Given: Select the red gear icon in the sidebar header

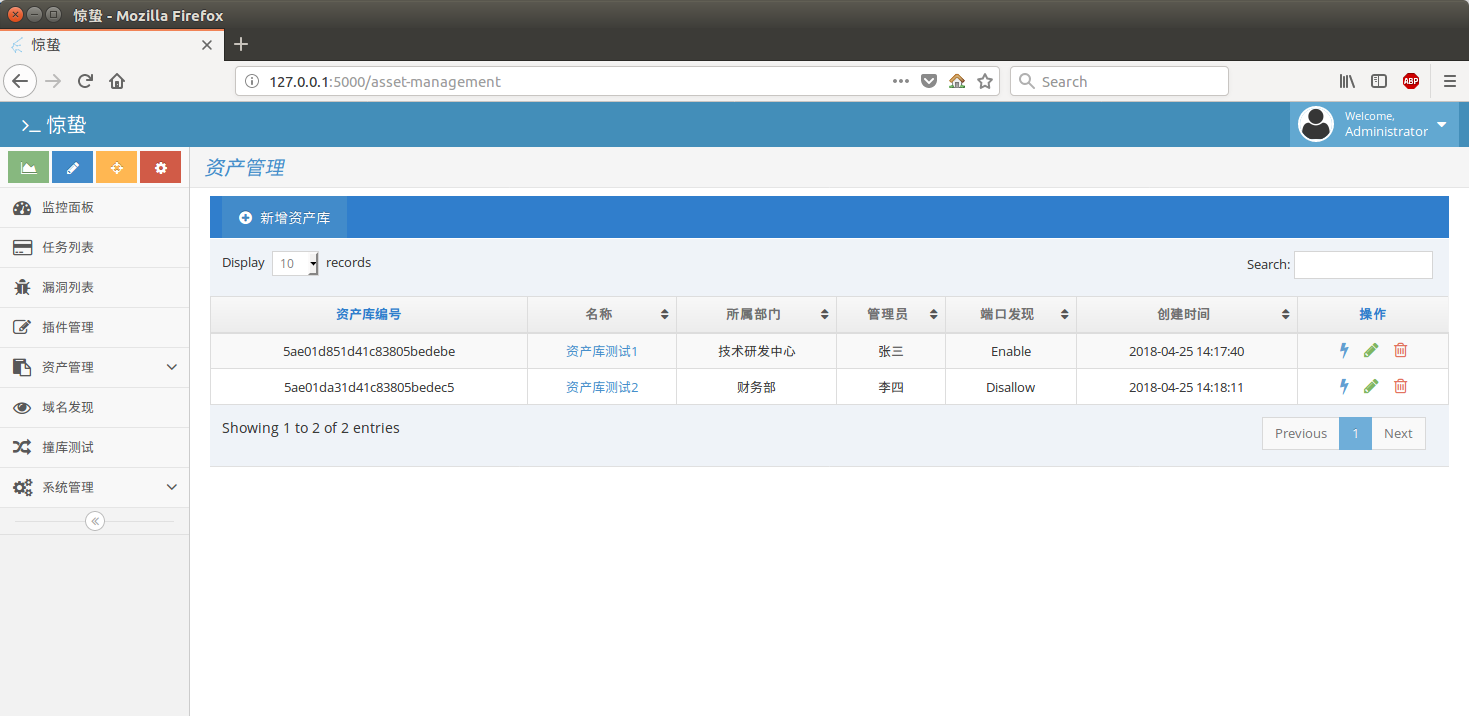Looking at the screenshot, I should [x=160, y=166].
